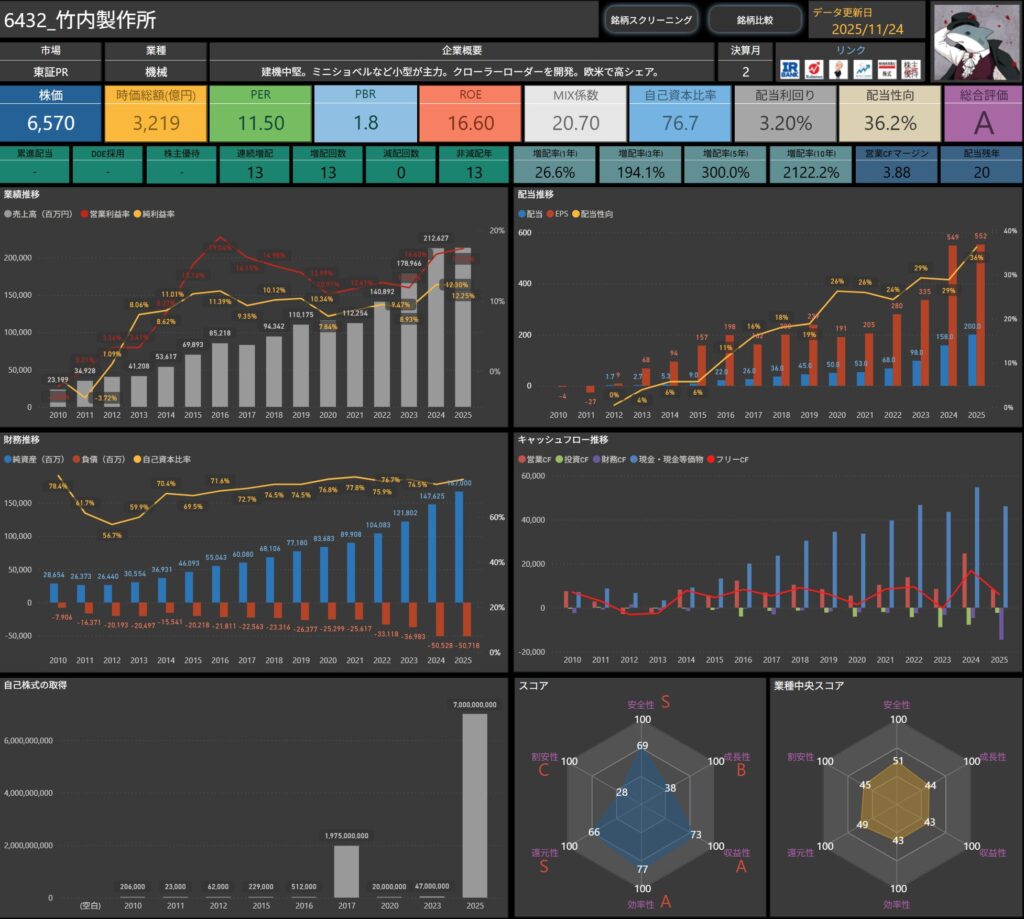Open the Rakuten securities link icon

click(x=813, y=70)
